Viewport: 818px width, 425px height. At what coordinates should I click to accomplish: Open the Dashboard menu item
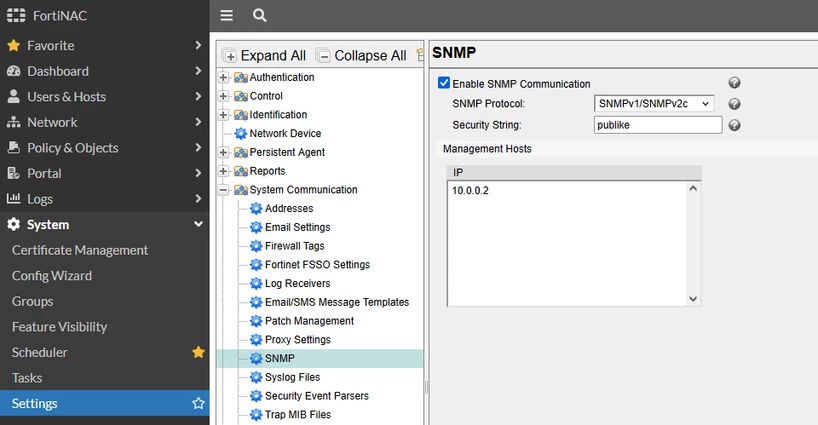[104, 71]
